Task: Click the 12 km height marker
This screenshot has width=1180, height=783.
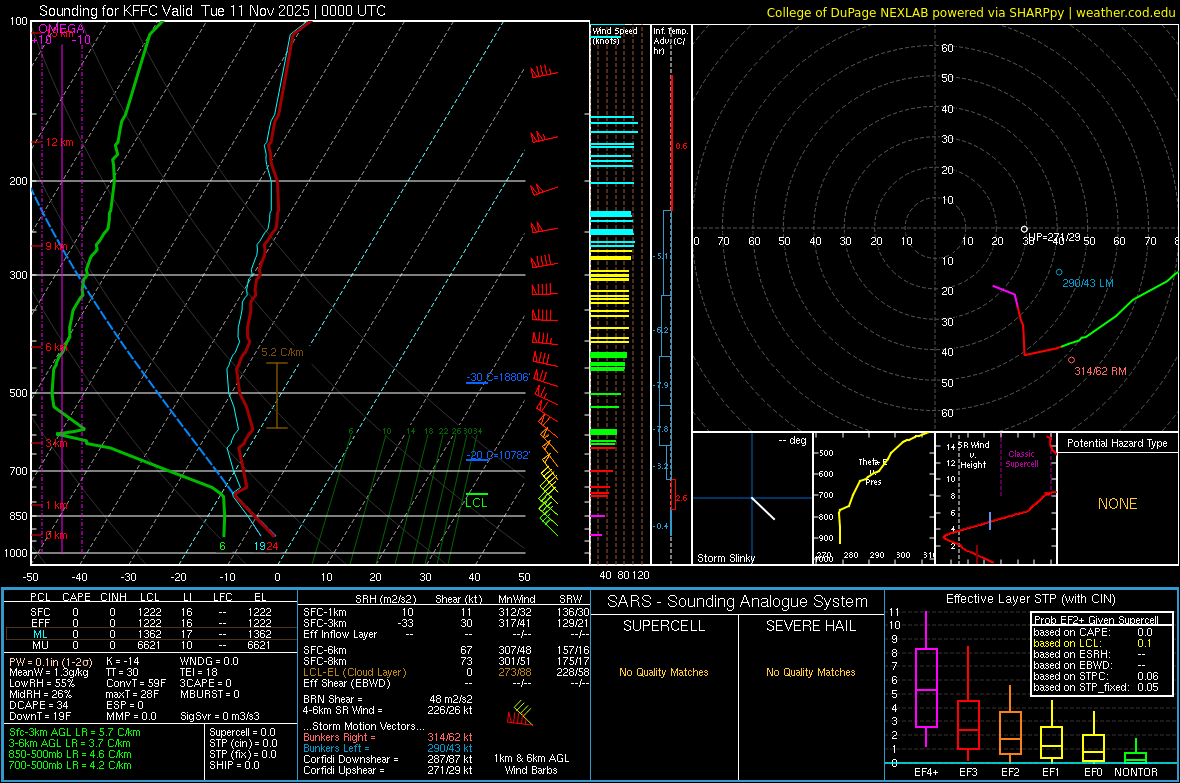Action: point(59,142)
